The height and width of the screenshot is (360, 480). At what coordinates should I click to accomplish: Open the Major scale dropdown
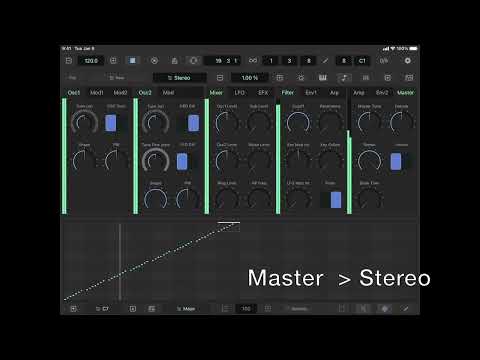tap(186, 309)
